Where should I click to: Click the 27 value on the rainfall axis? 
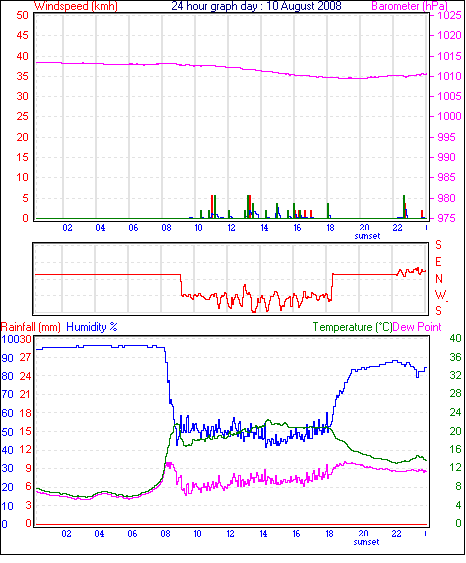click(25, 357)
